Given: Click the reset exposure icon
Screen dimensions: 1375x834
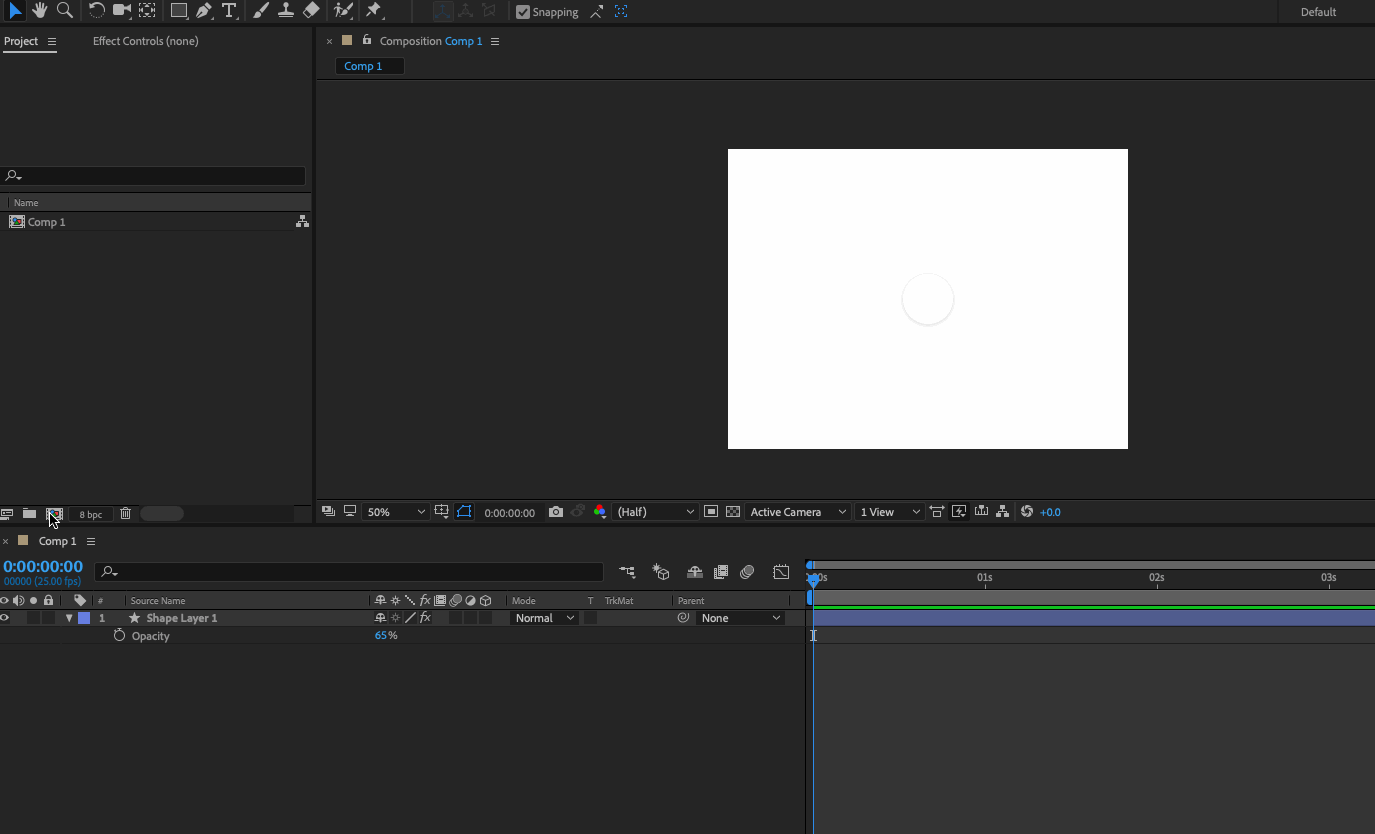Looking at the screenshot, I should pos(1026,512).
